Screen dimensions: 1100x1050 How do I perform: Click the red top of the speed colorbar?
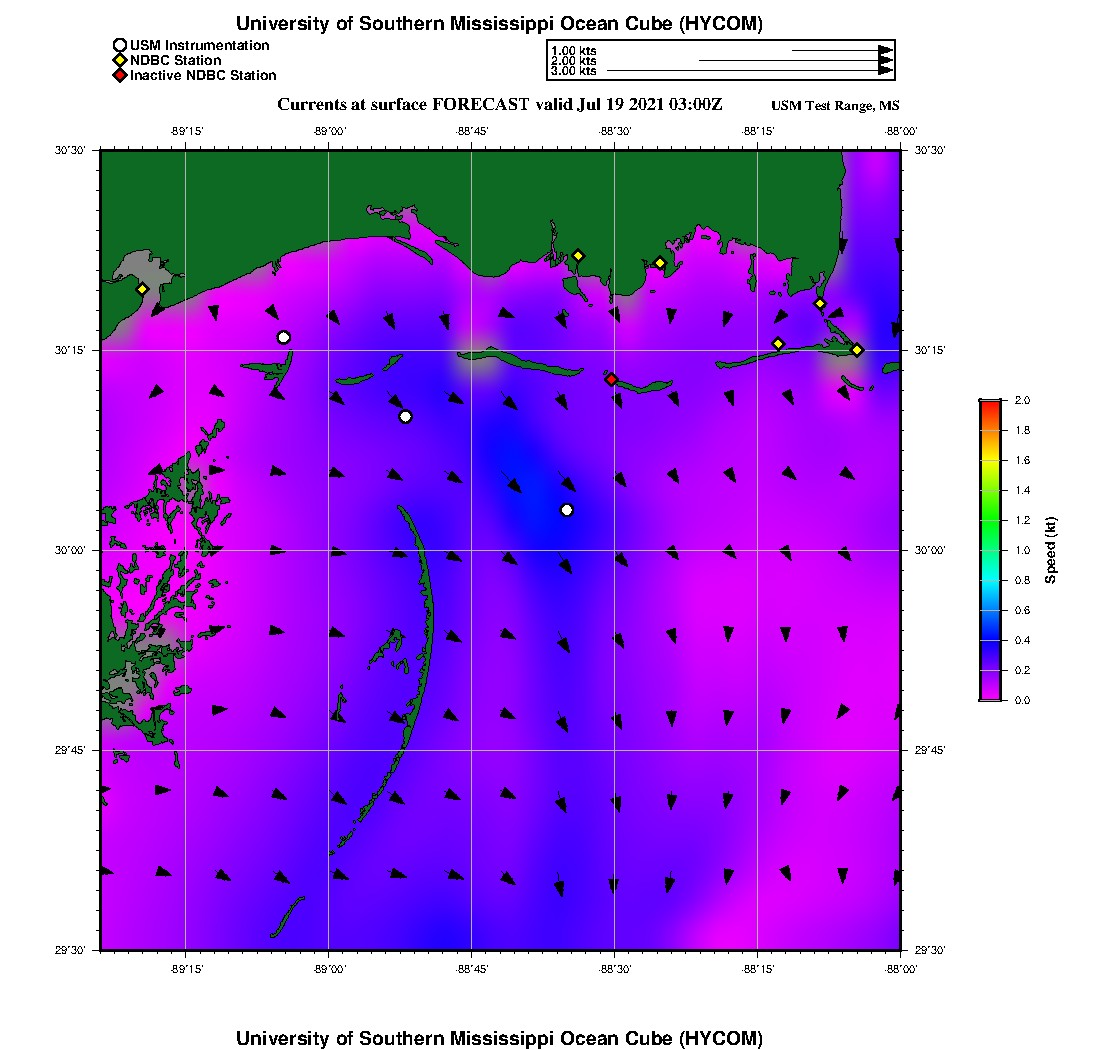(x=990, y=403)
